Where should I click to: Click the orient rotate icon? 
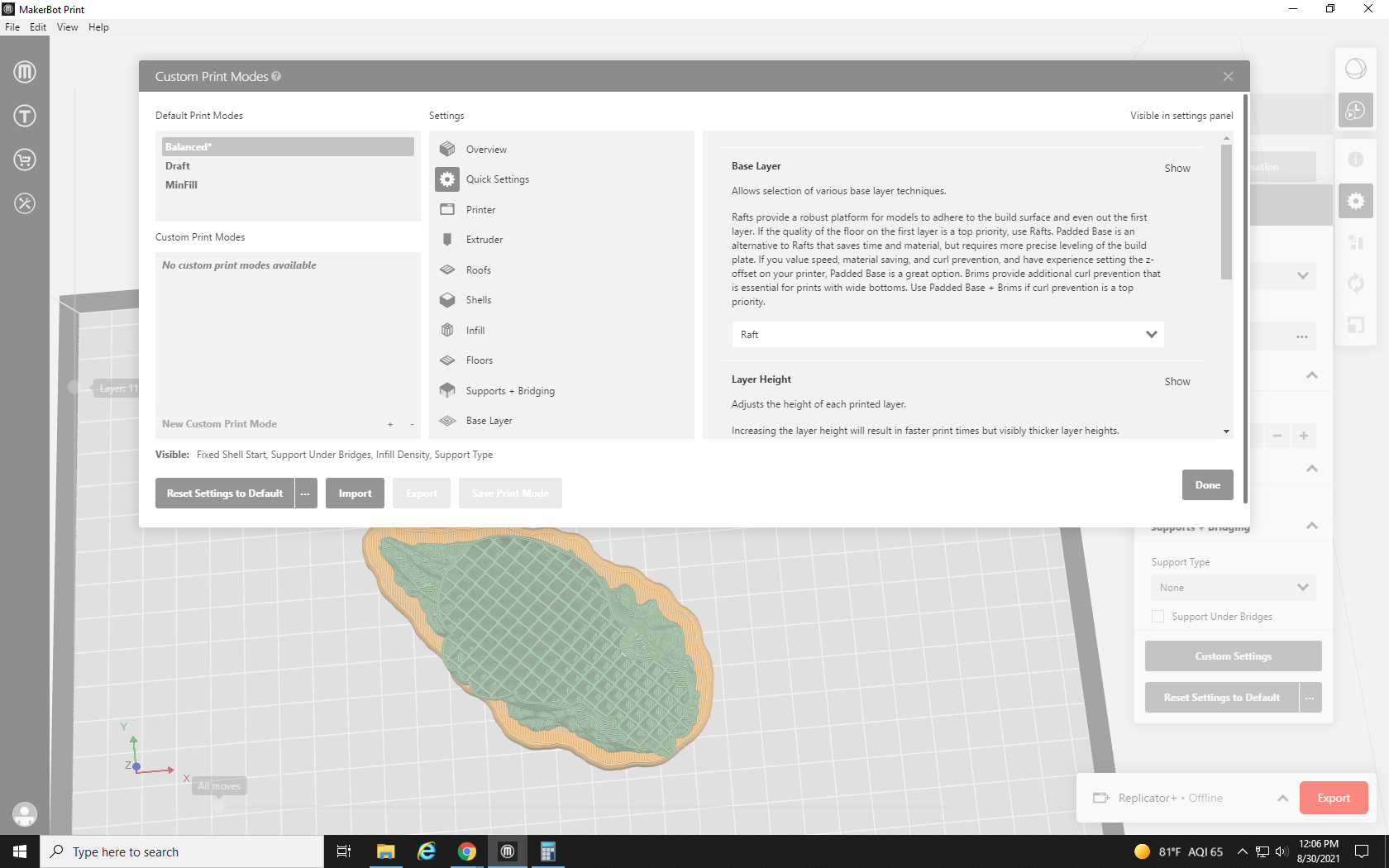click(x=1356, y=284)
